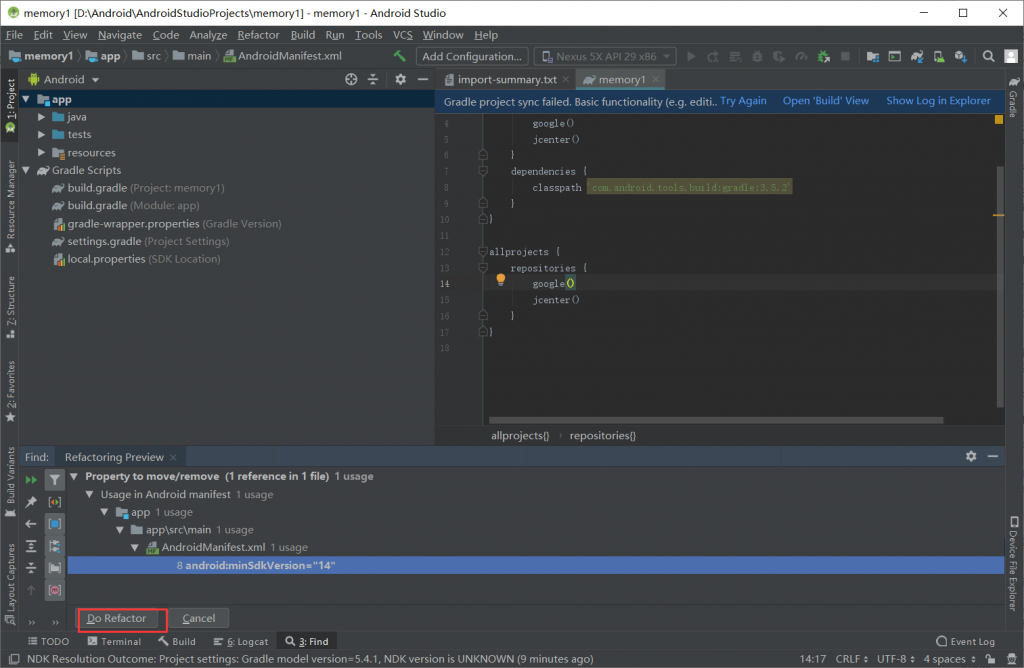Open the Android project view dropdown

[x=64, y=80]
